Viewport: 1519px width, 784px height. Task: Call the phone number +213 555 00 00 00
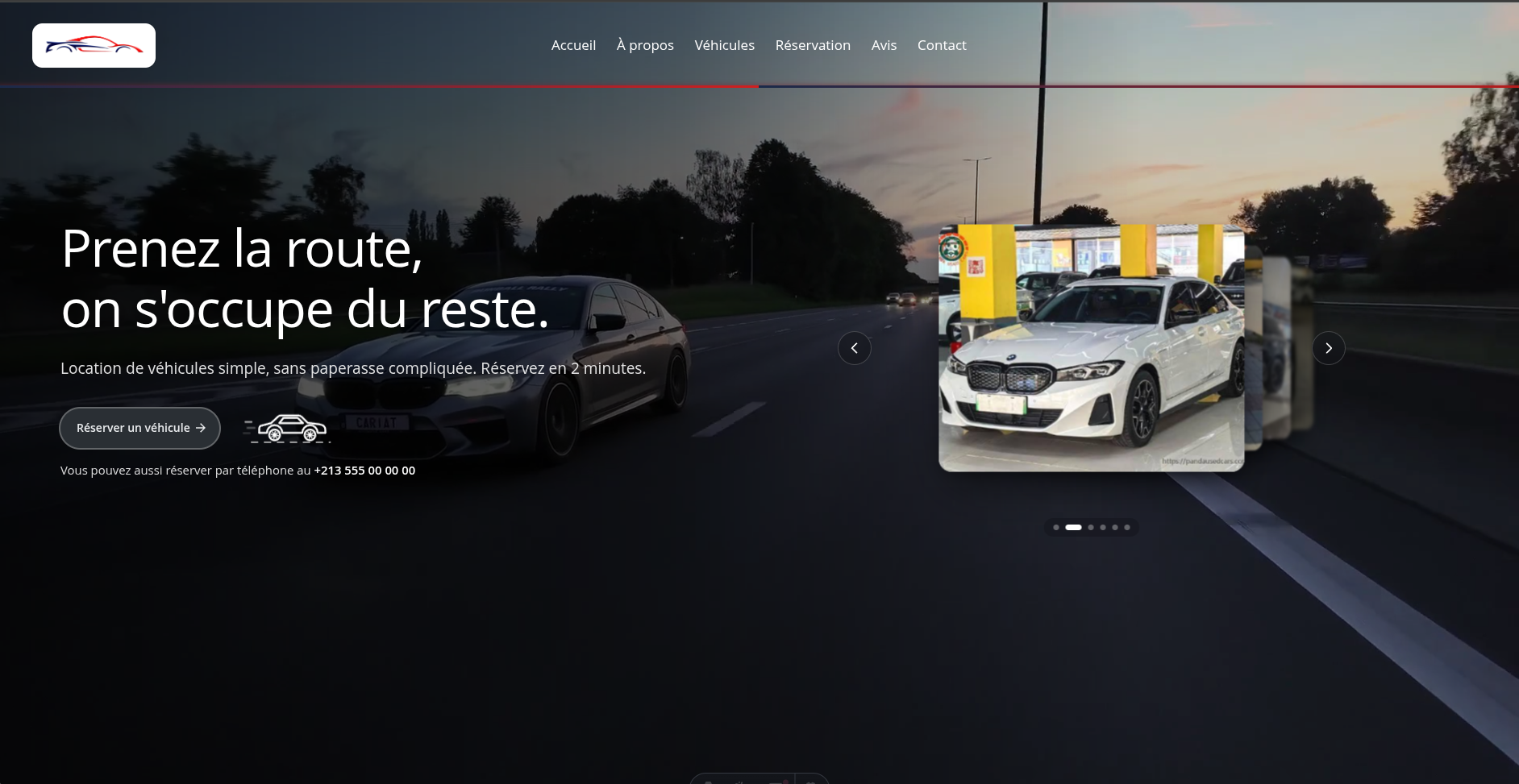click(x=364, y=471)
